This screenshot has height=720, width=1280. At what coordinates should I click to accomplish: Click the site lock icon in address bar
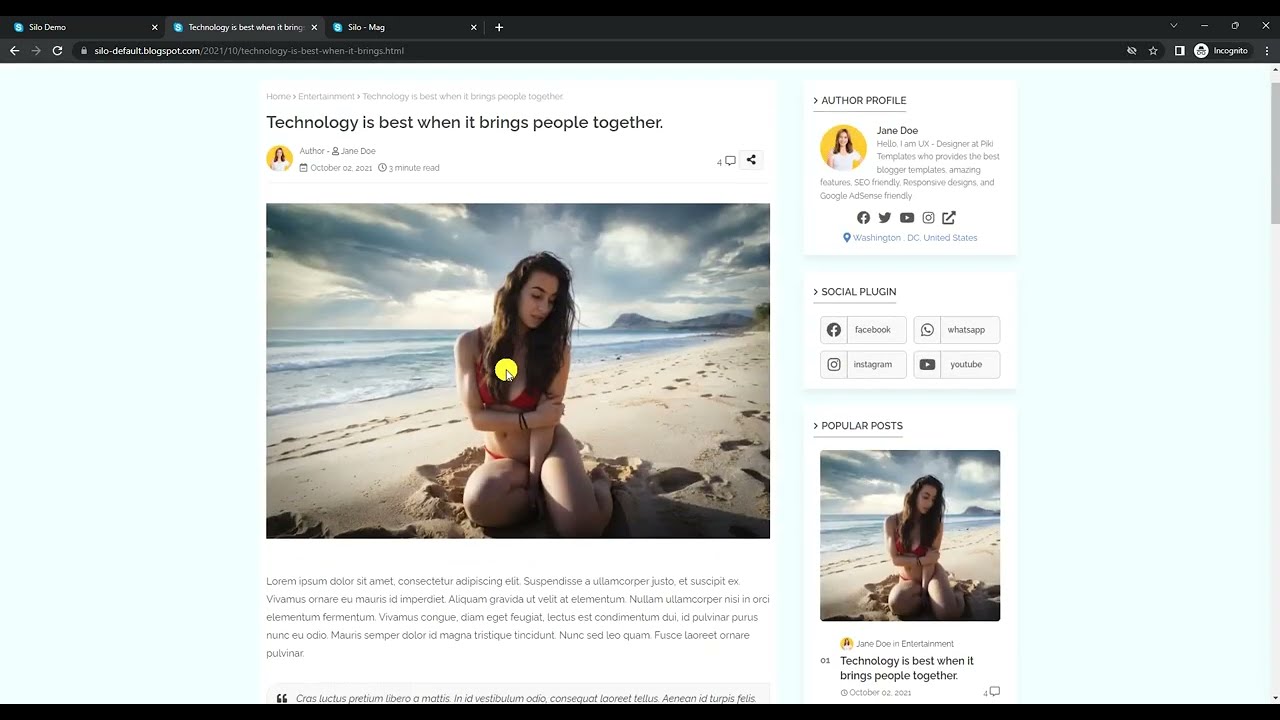(x=84, y=51)
